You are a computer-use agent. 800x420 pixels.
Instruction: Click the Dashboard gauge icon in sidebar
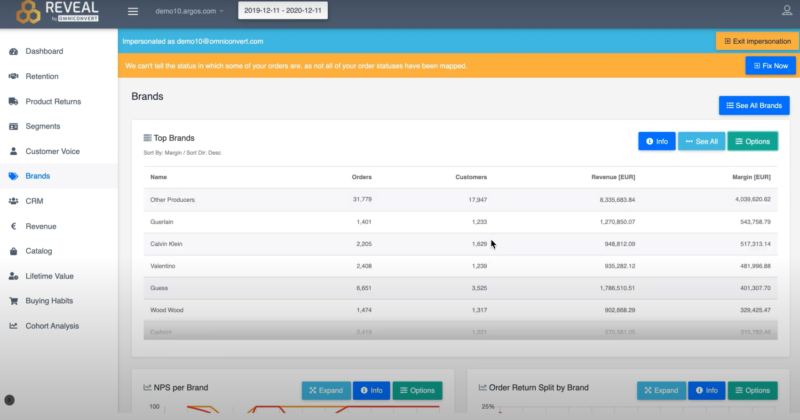[x=13, y=52]
